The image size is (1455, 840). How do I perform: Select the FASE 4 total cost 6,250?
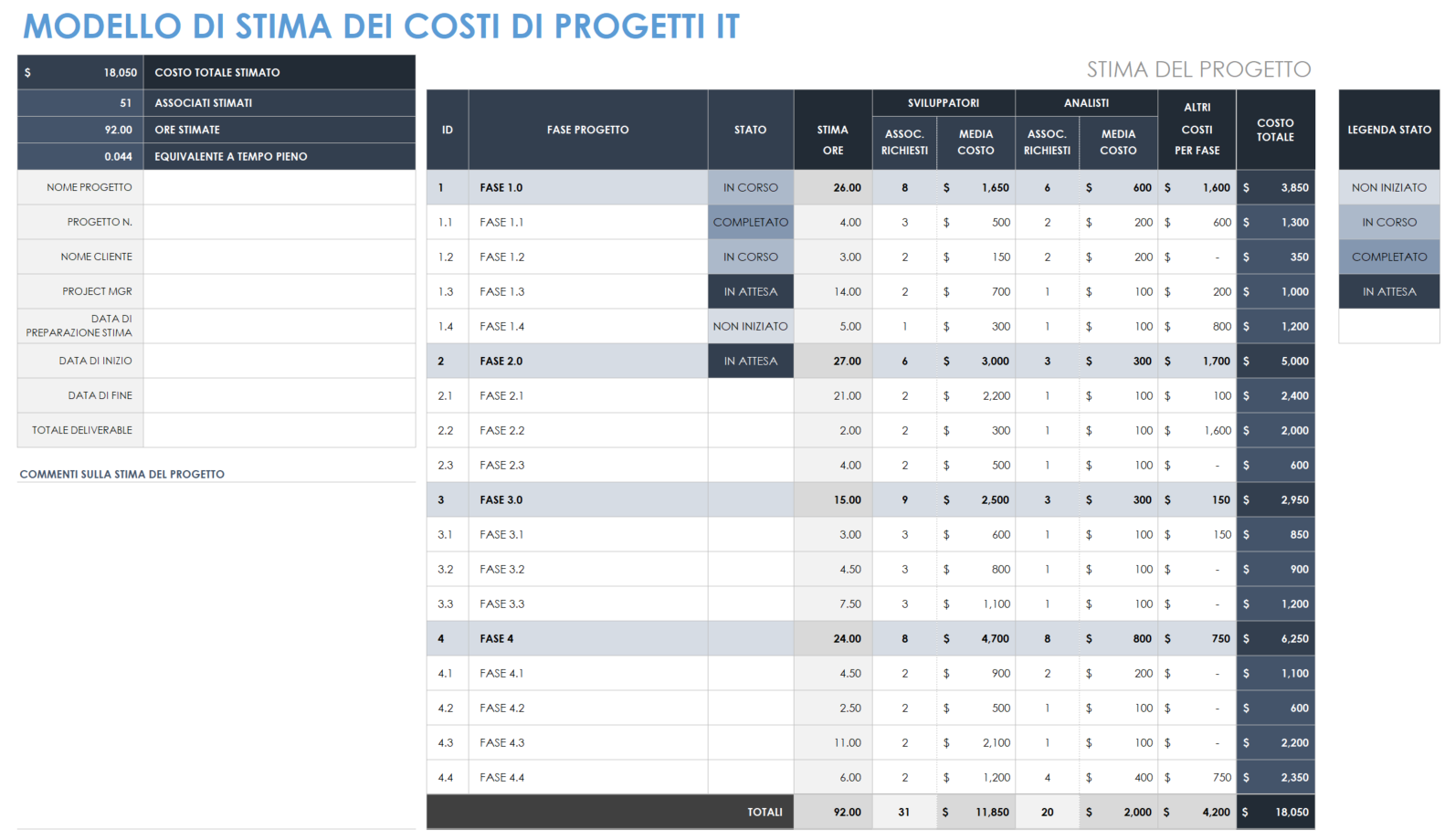1294,638
